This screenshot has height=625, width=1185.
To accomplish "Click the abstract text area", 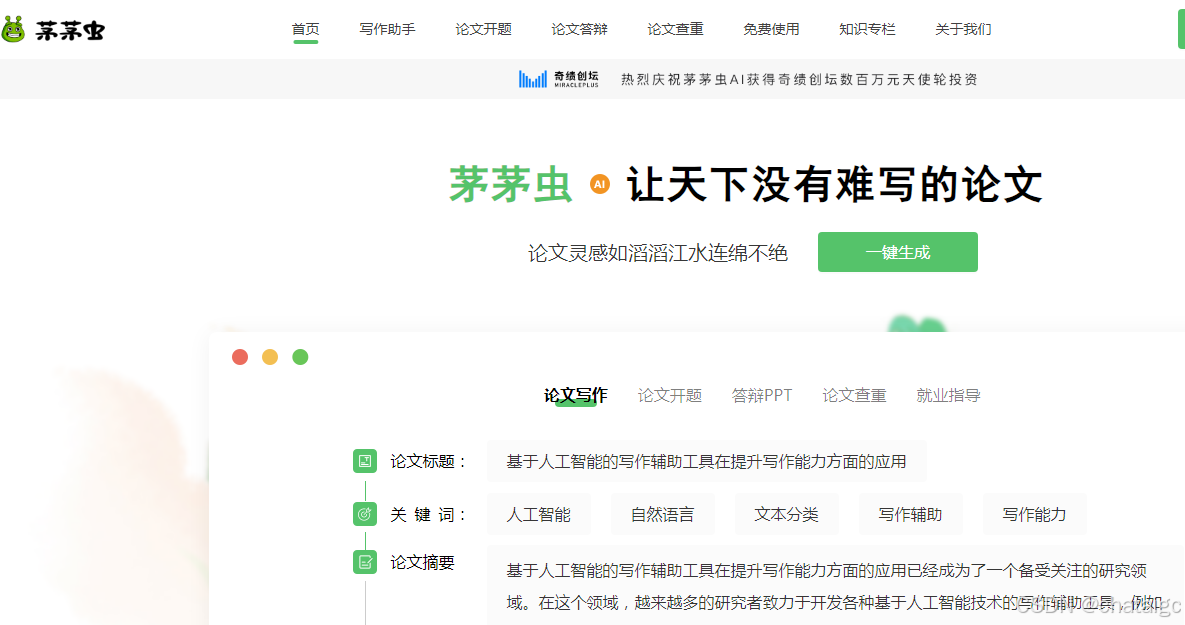I will tap(835, 586).
